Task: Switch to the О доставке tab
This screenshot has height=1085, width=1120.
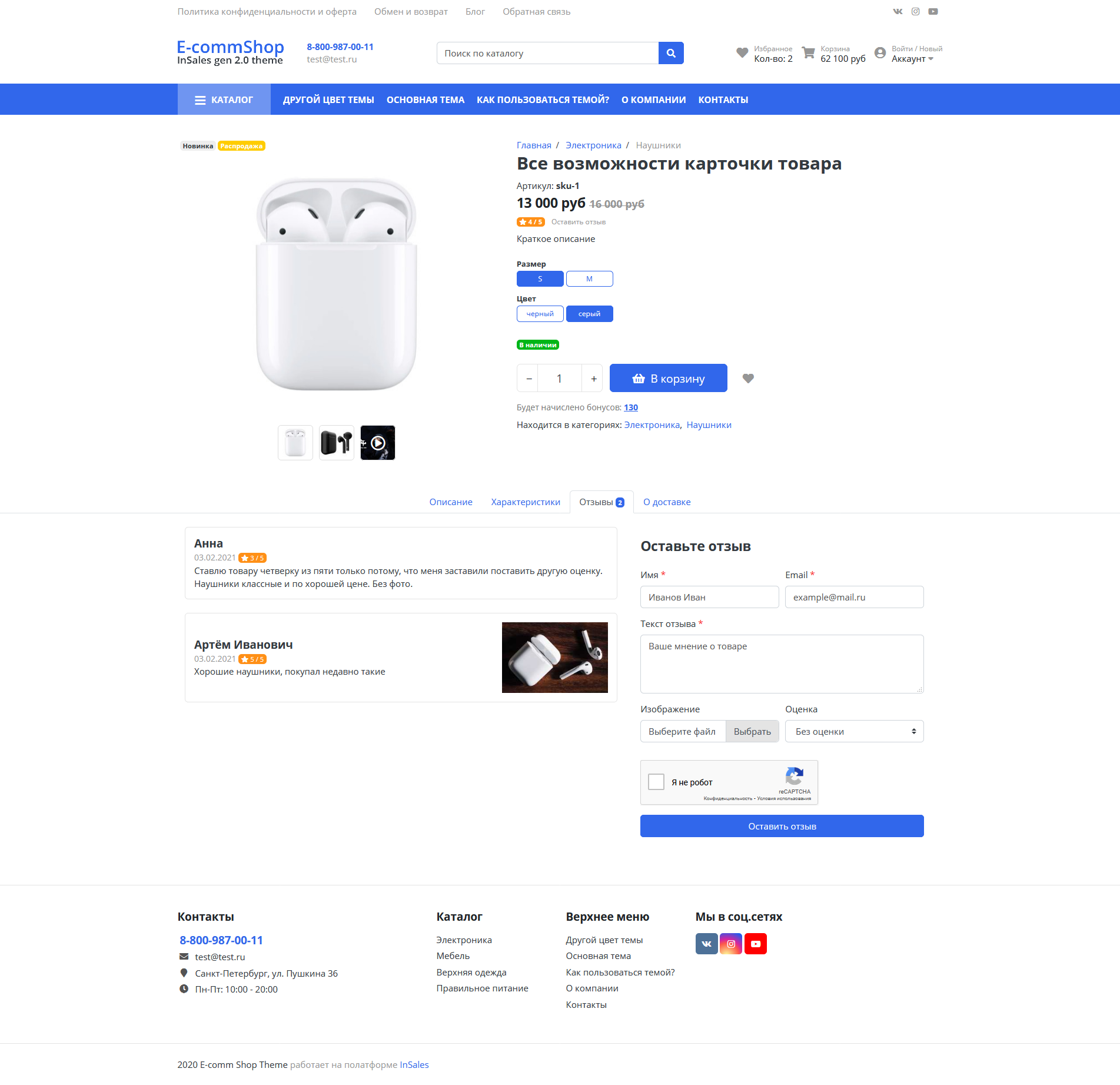Action: [667, 502]
